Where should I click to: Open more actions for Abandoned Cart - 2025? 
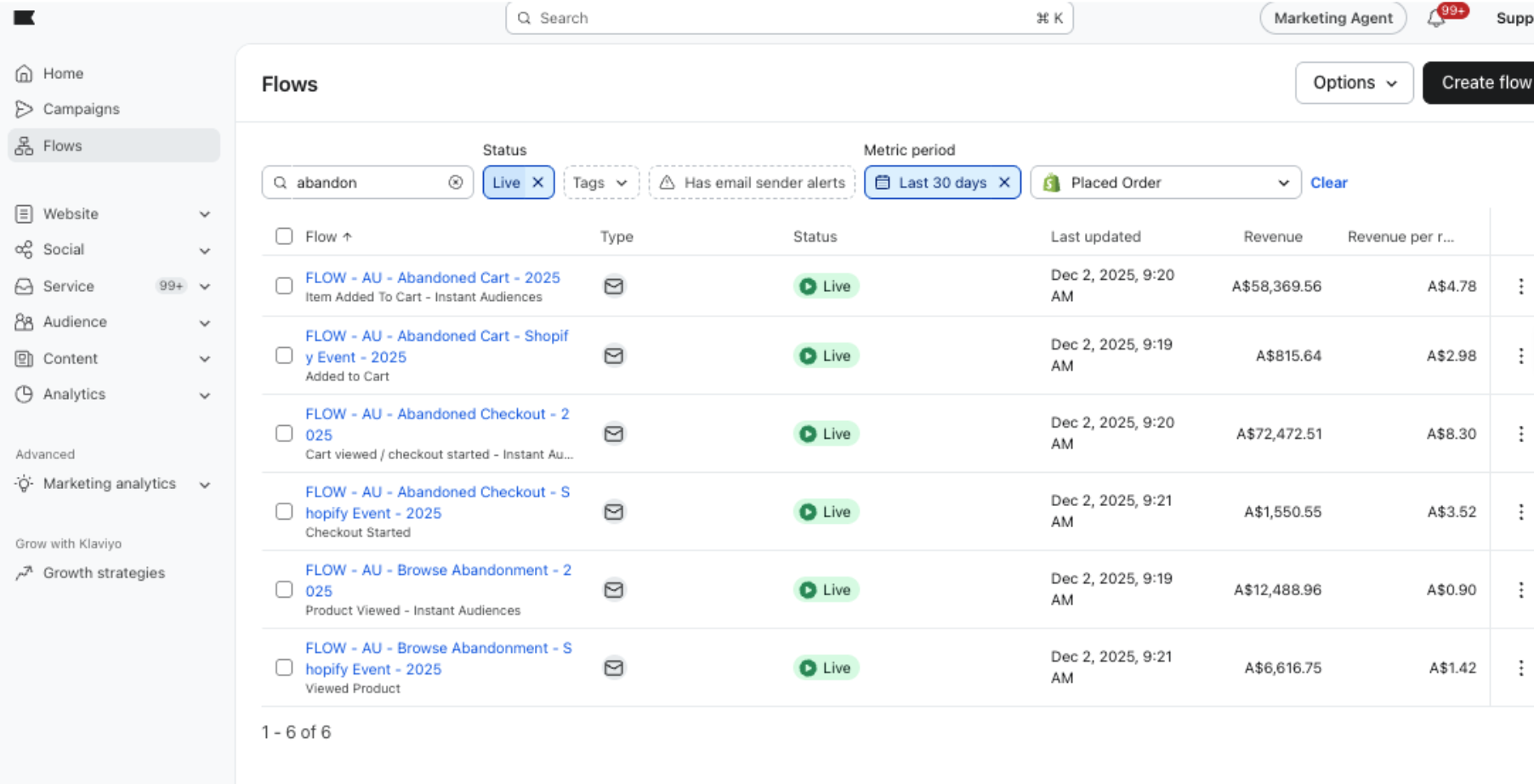(1520, 287)
